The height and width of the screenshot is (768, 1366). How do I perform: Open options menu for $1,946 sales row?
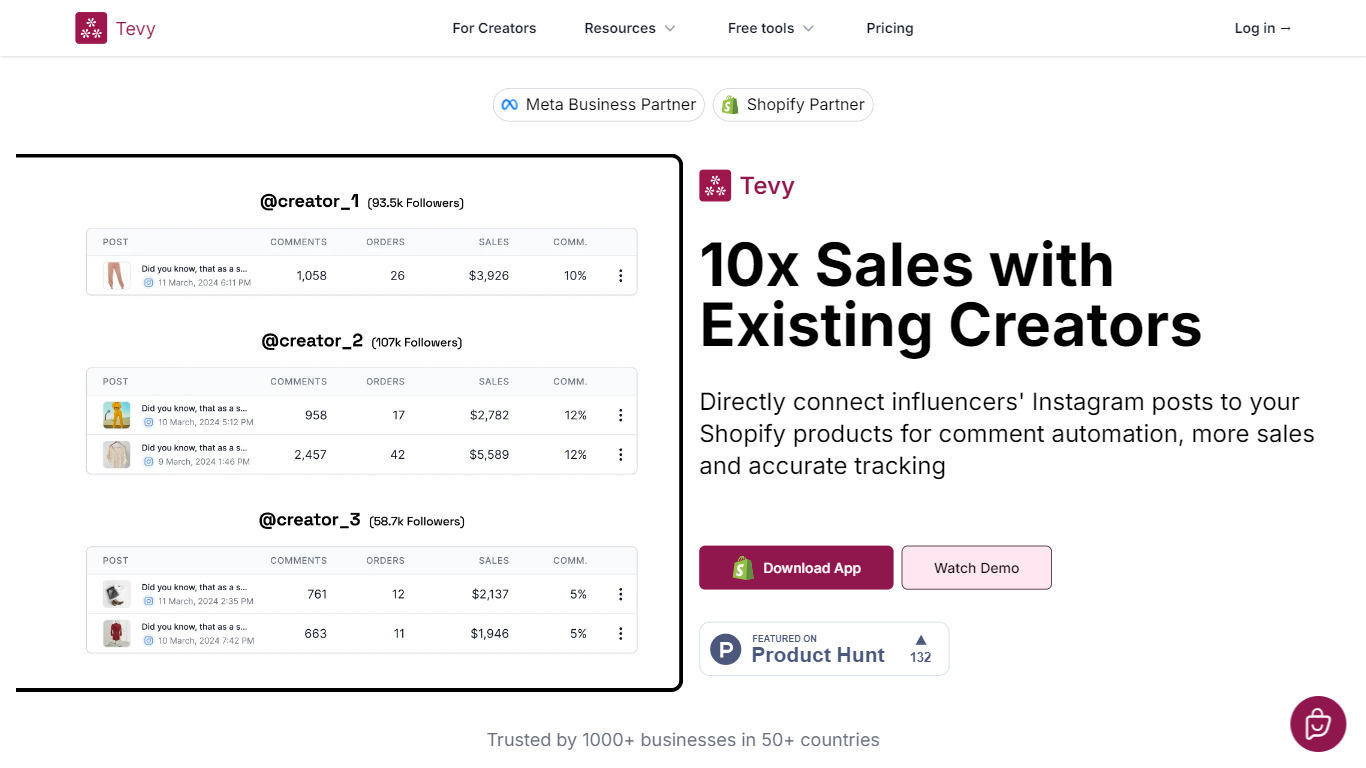pyautogui.click(x=620, y=634)
